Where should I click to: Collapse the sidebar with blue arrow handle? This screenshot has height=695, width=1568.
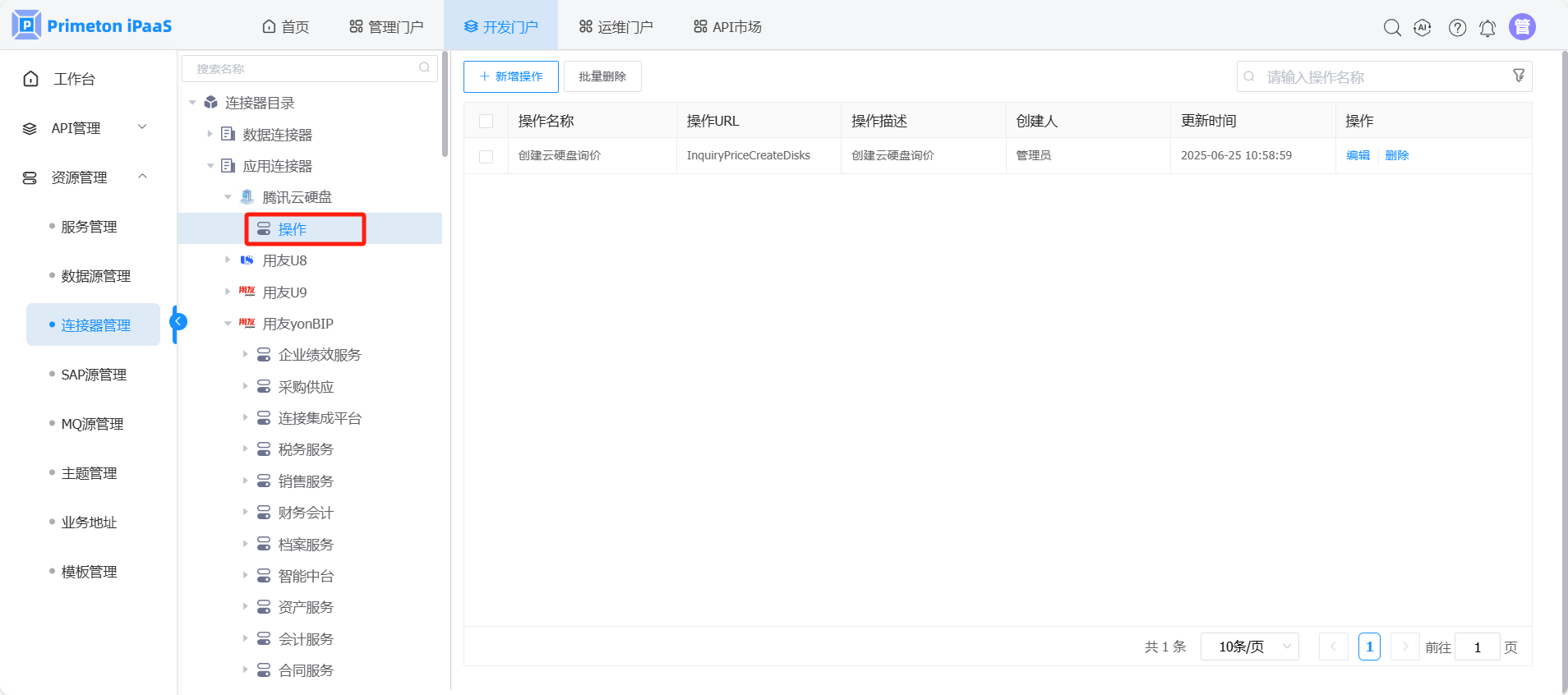click(x=178, y=321)
